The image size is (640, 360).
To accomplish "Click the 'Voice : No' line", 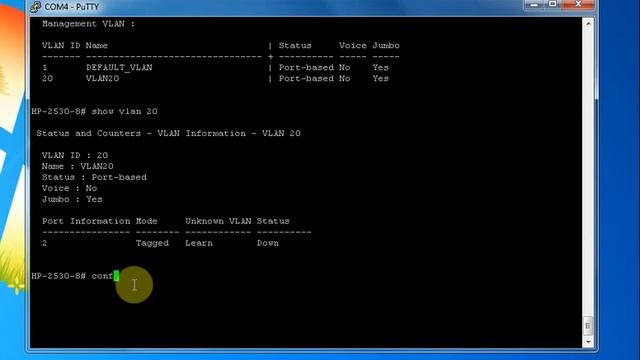I will [x=69, y=188].
